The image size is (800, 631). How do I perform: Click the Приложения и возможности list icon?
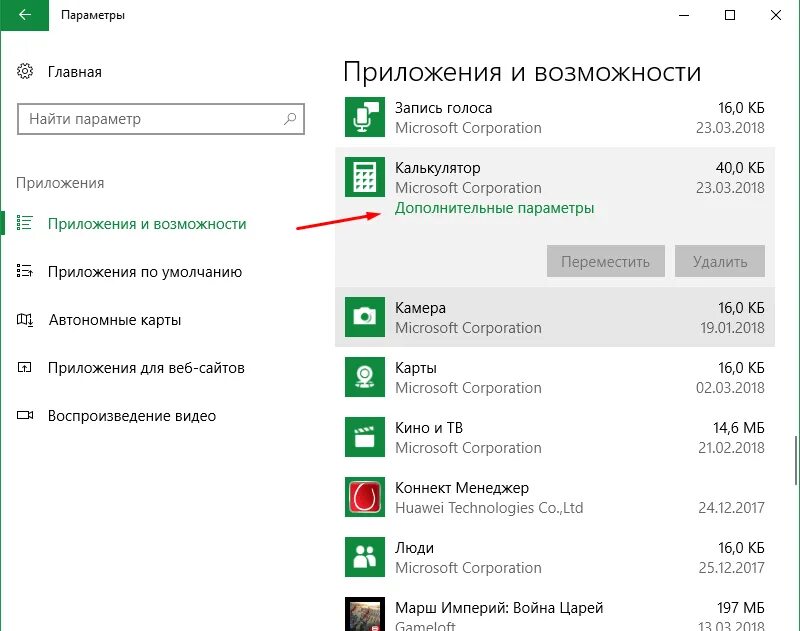pos(24,223)
